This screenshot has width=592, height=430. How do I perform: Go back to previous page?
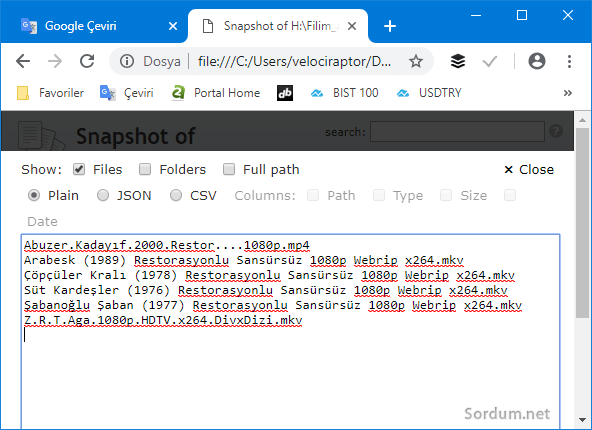tap(23, 61)
